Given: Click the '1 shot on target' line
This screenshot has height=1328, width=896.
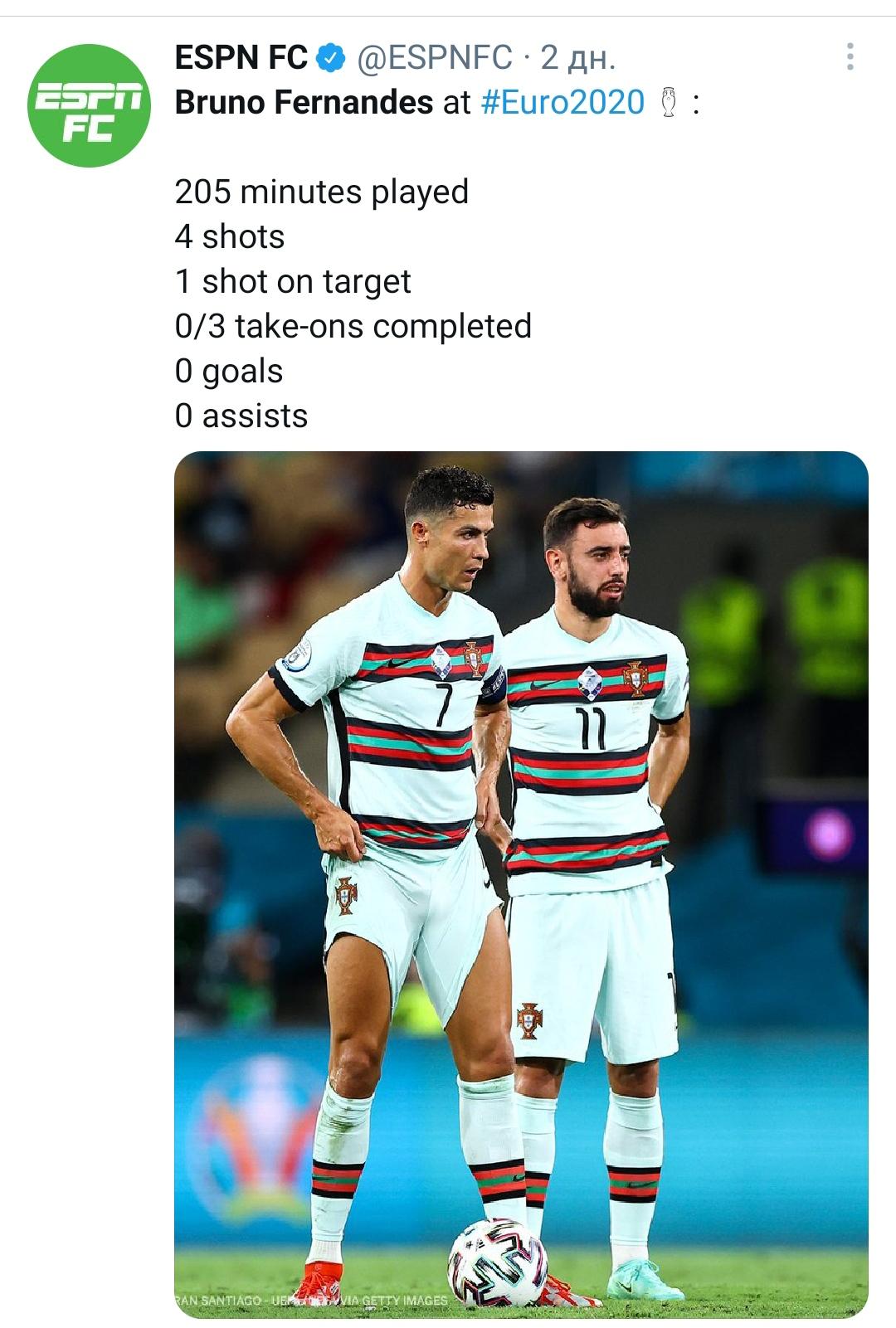Looking at the screenshot, I should point(293,282).
